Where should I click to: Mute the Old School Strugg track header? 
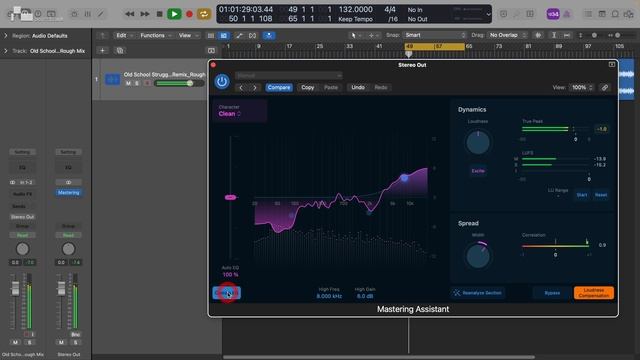click(x=128, y=83)
